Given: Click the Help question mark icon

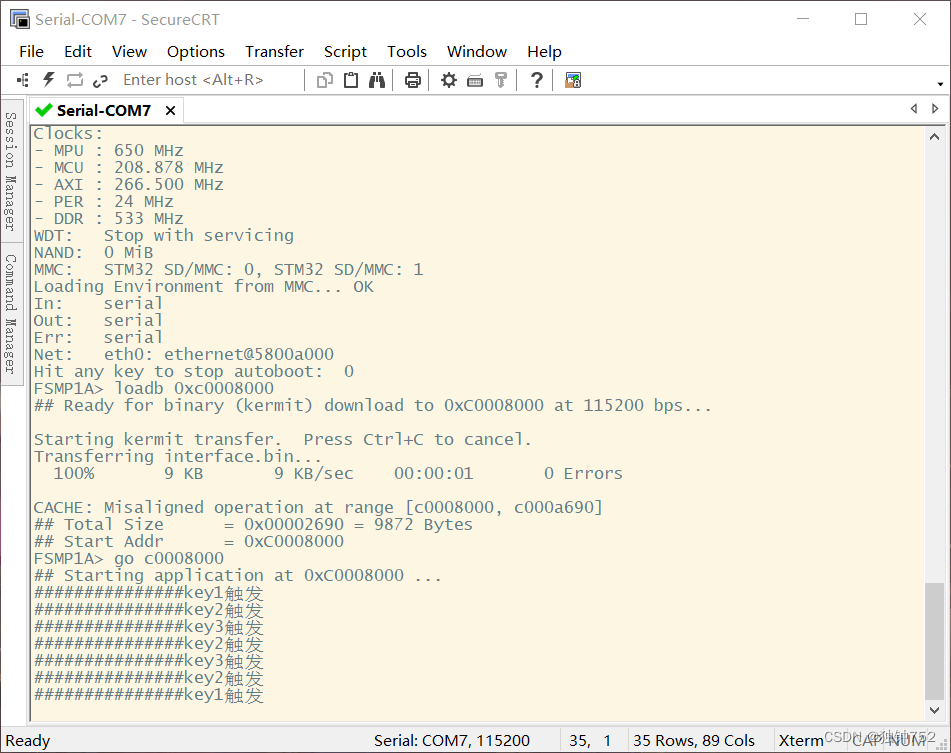Looking at the screenshot, I should click(536, 80).
